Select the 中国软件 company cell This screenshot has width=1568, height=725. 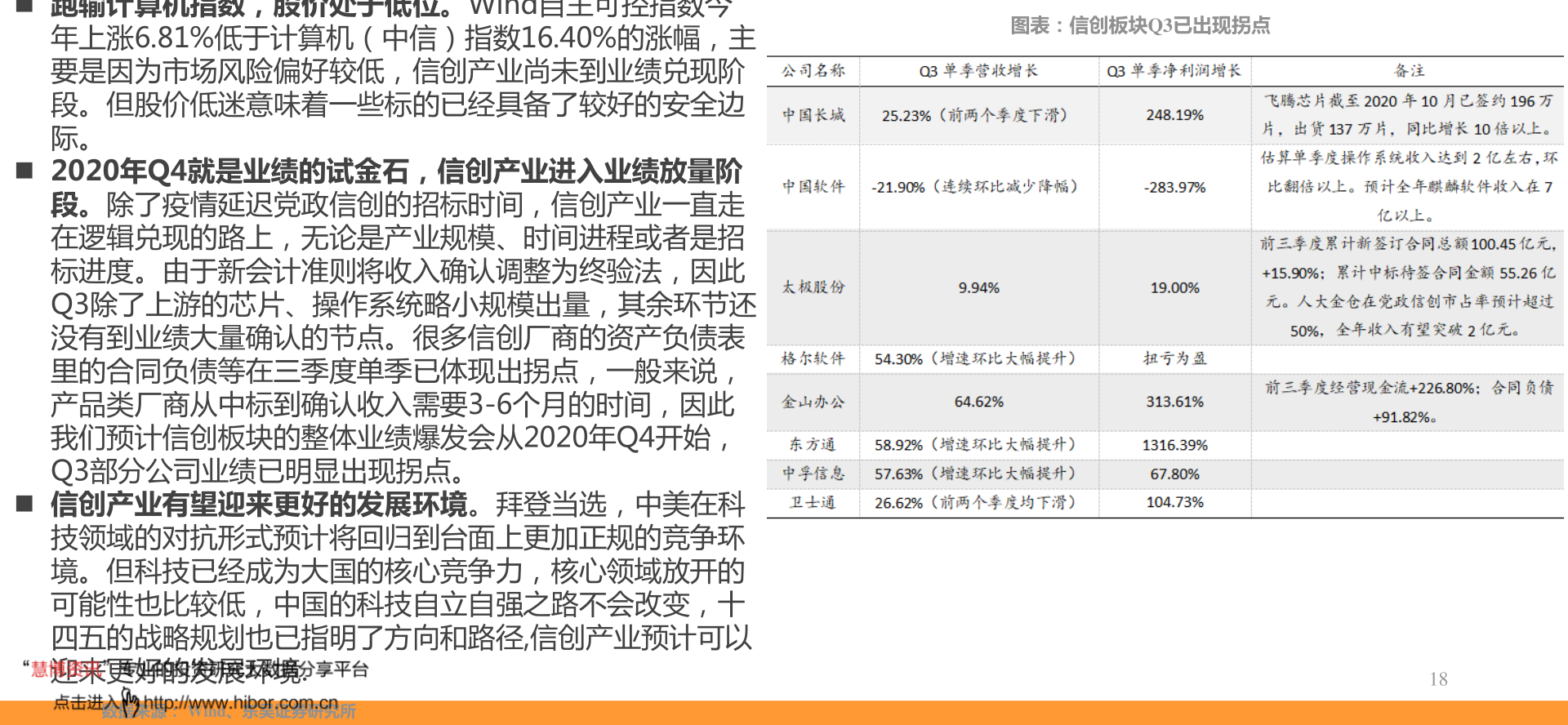[813, 186]
